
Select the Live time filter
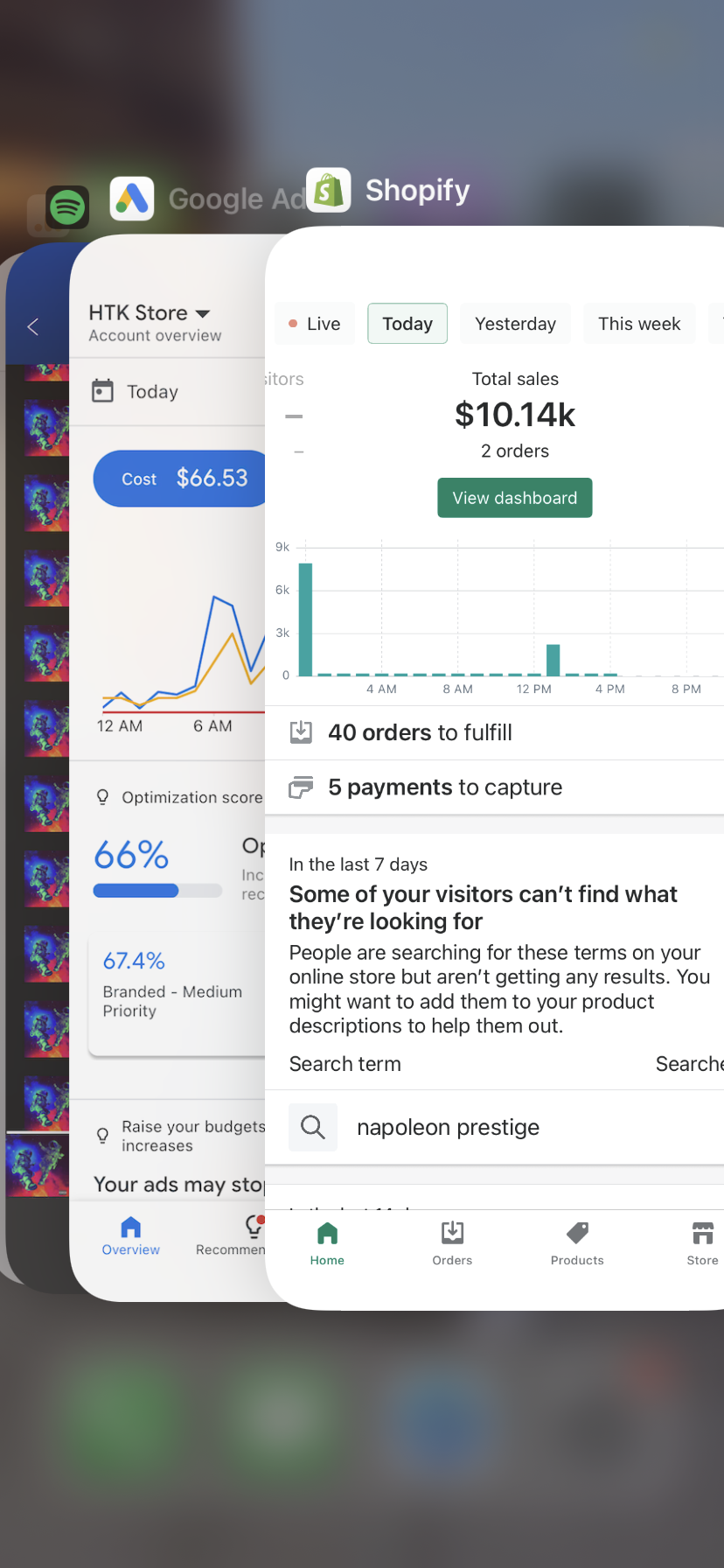(x=315, y=324)
